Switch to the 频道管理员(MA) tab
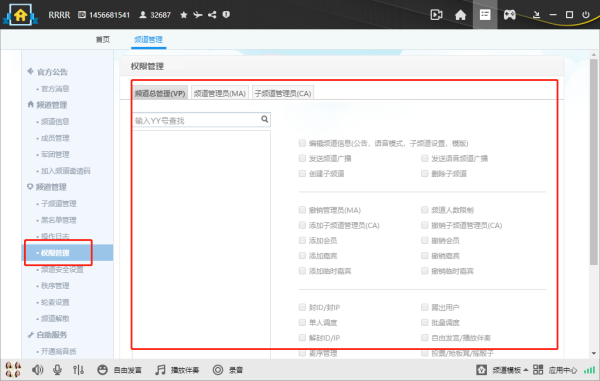The image size is (600, 381). (x=220, y=93)
